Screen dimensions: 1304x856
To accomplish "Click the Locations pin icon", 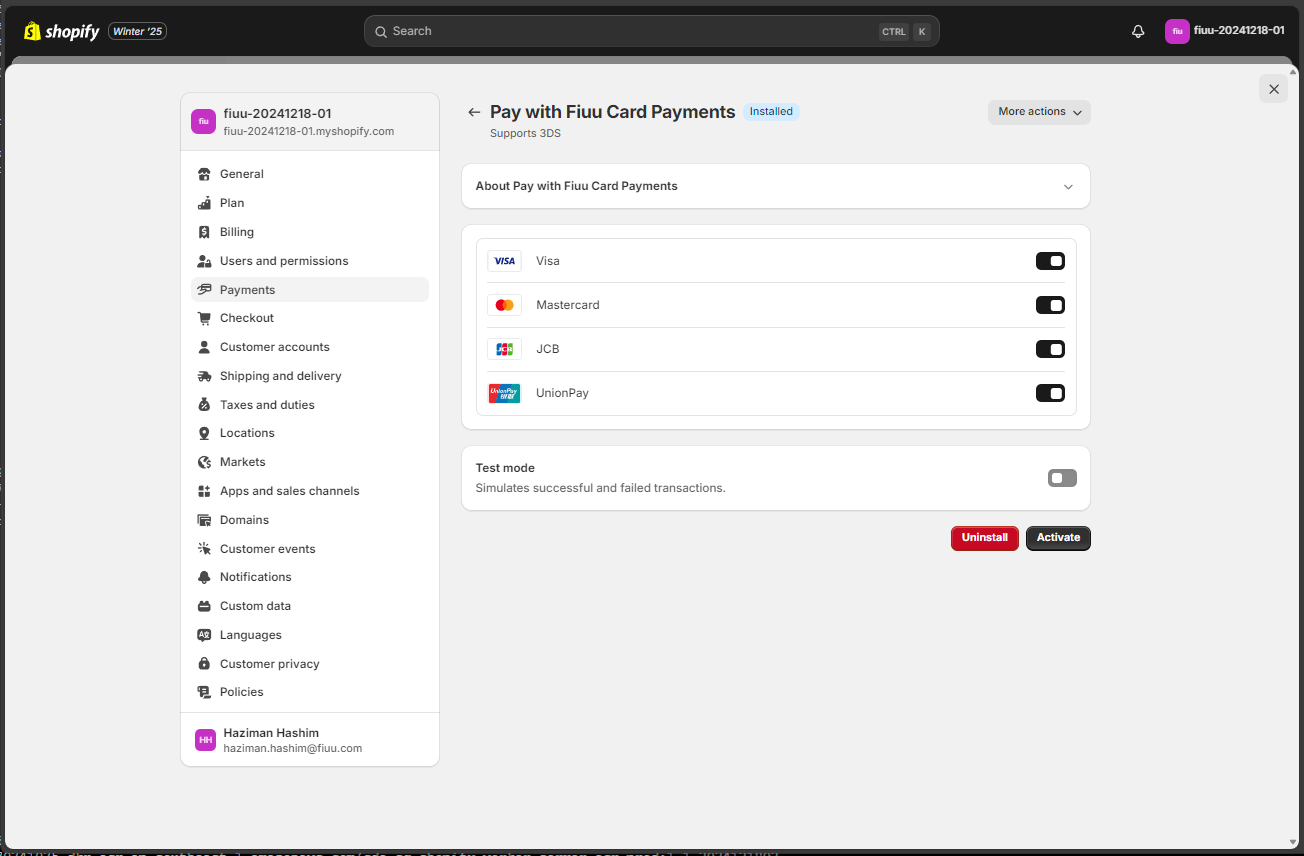I will 205,433.
